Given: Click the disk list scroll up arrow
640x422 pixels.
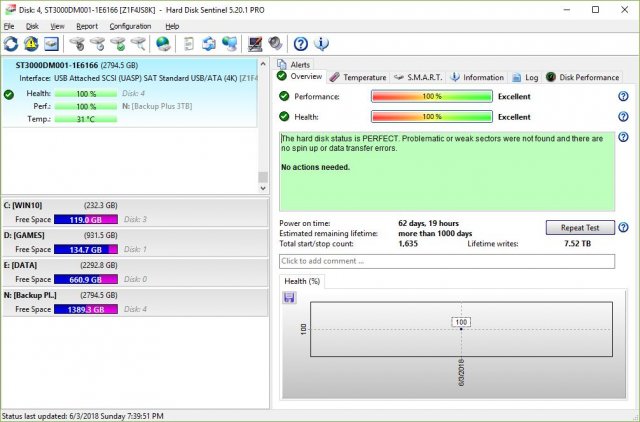Looking at the screenshot, I should coord(263,64).
